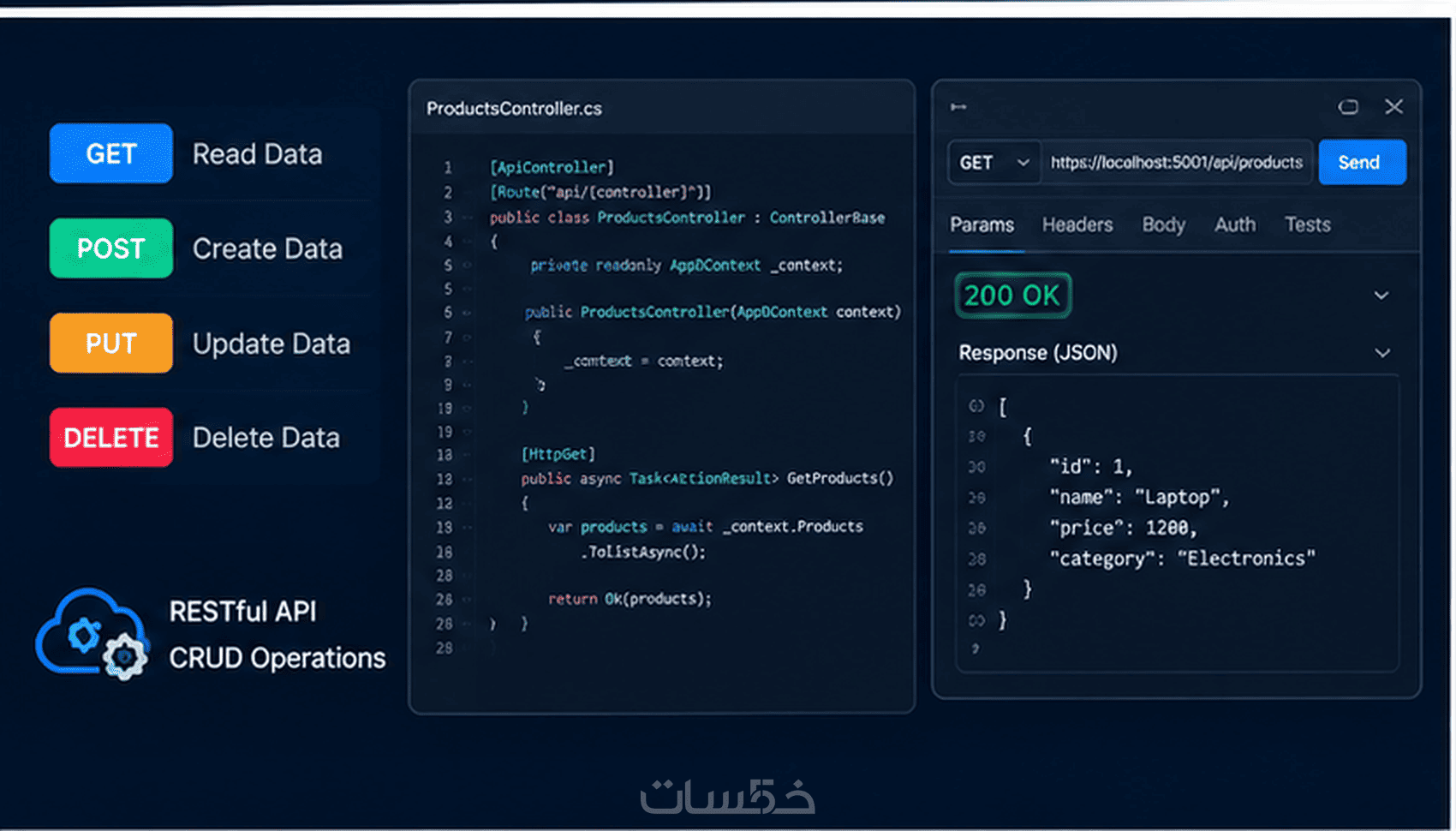Switch to the Tests tab
Screen dimensions: 1456x831
click(x=1307, y=224)
